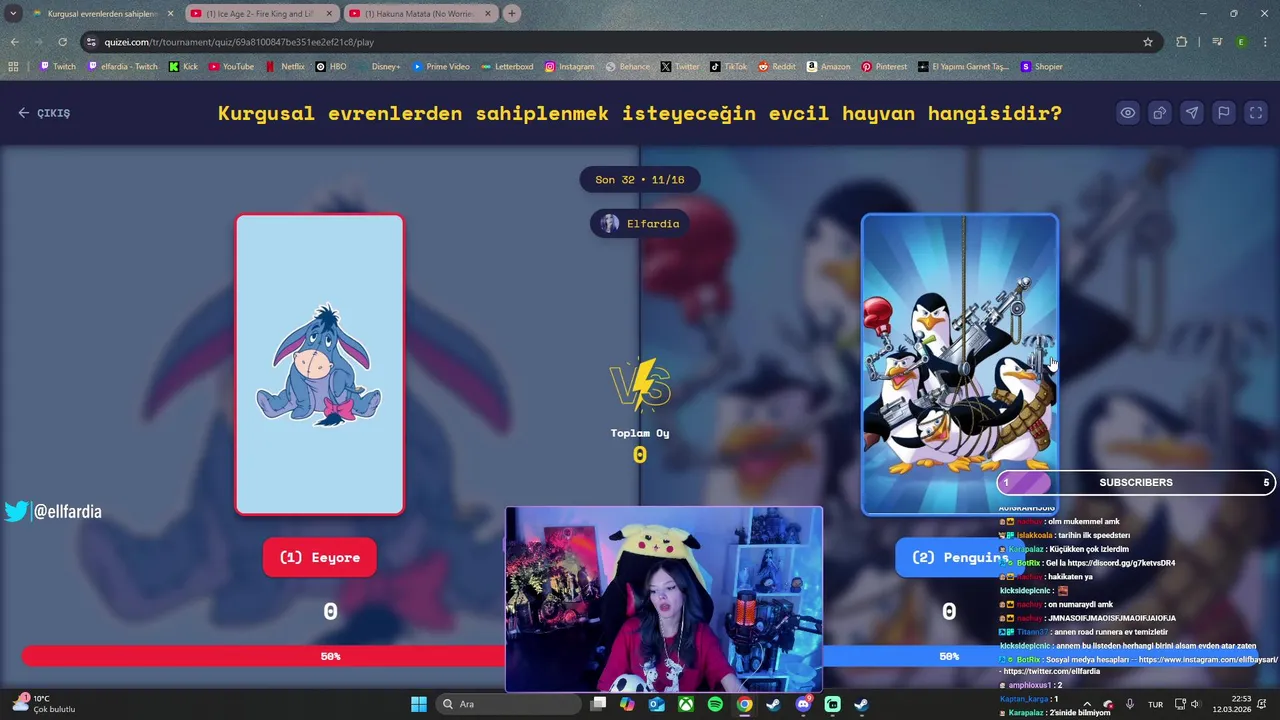This screenshot has width=1280, height=720.
Task: Open the elfardia - Twitch bookmark
Action: click(x=122, y=67)
